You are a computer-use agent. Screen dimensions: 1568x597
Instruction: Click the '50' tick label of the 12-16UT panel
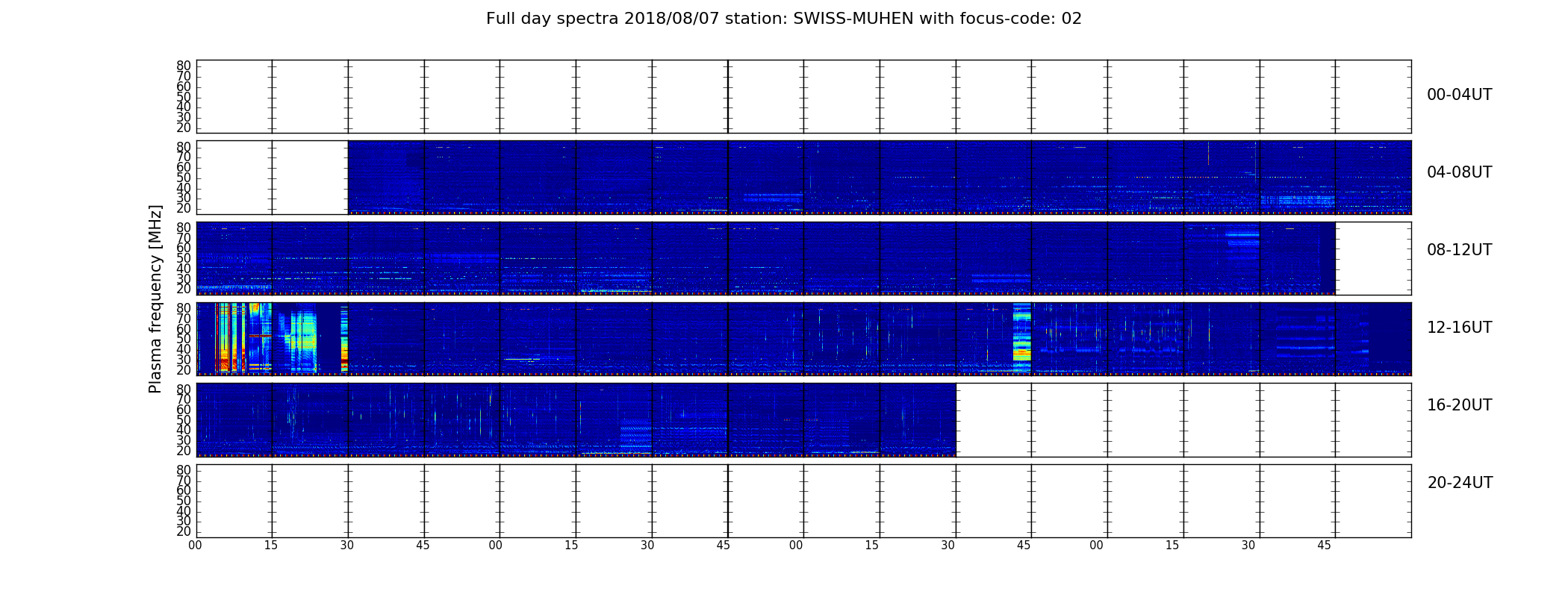click(x=184, y=339)
